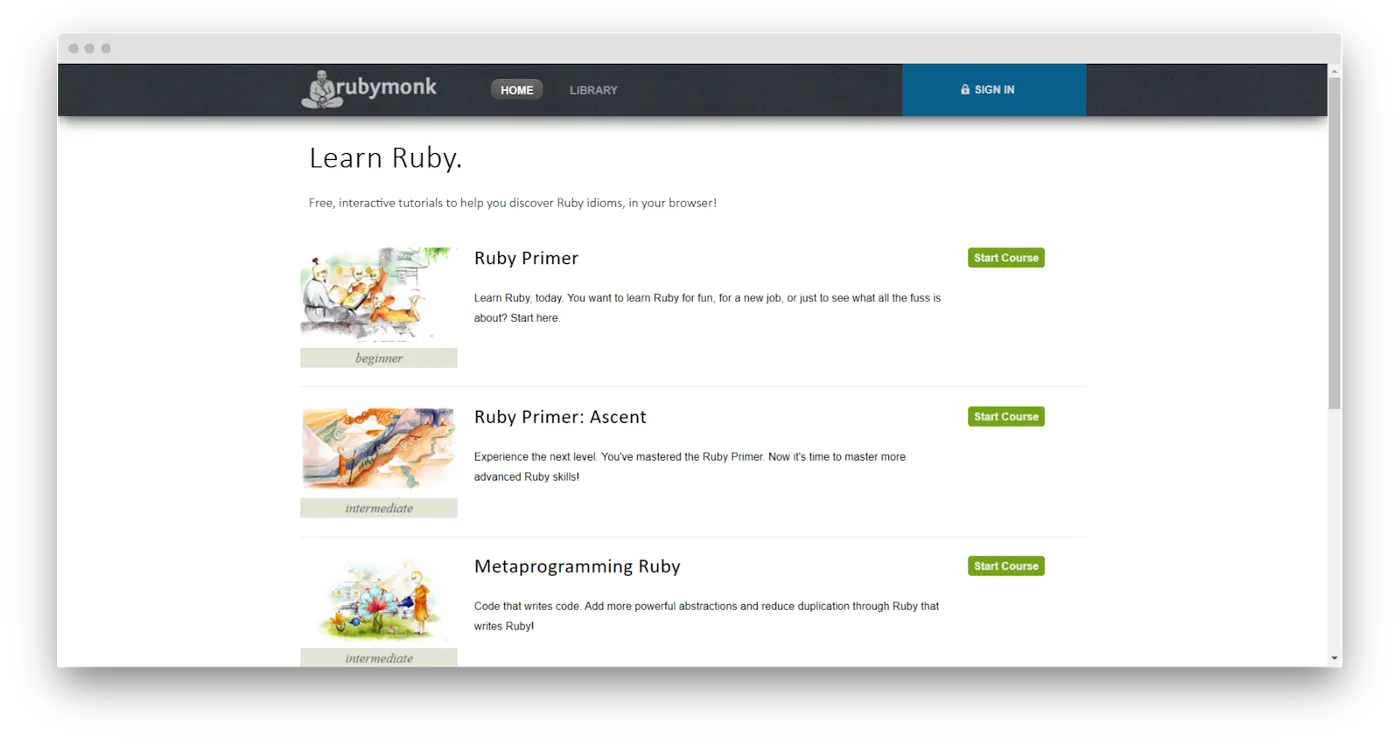
Task: Open the Home navigation tab
Action: 517,90
